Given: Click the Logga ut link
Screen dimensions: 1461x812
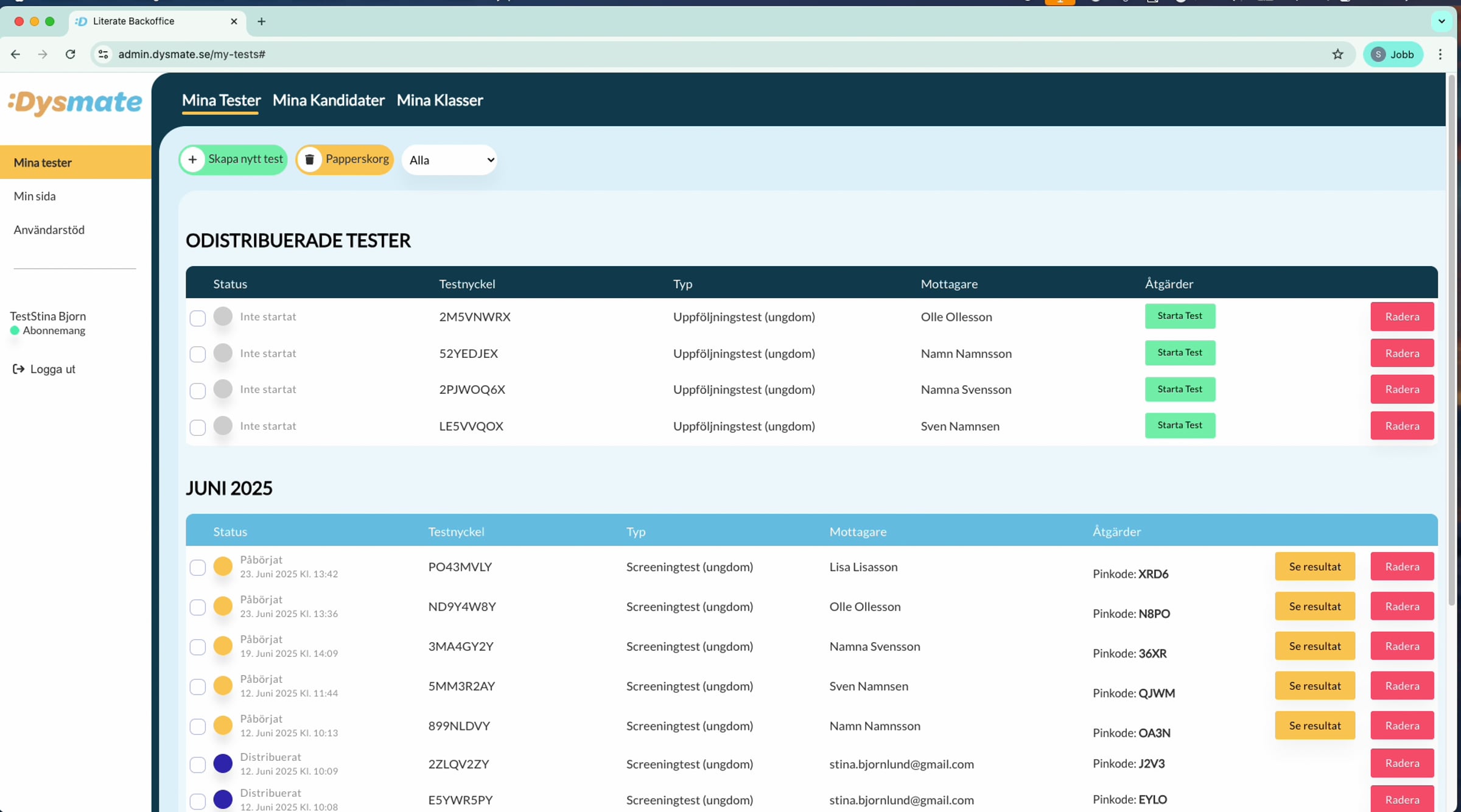Looking at the screenshot, I should 44,369.
